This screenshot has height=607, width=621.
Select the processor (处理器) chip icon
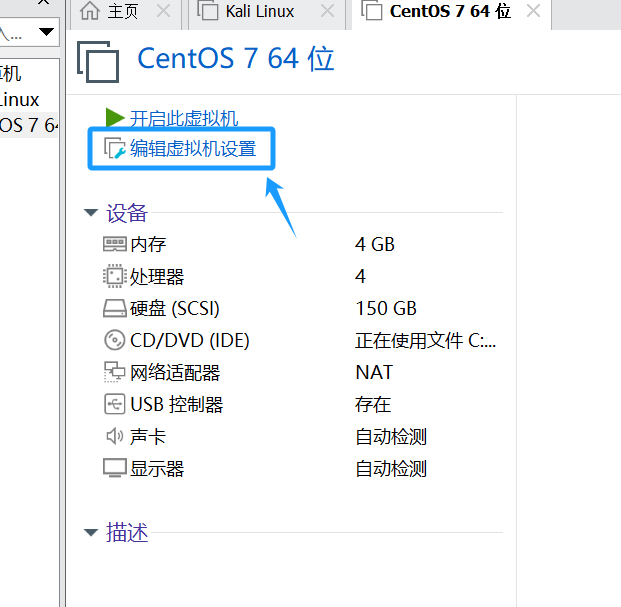(115, 276)
